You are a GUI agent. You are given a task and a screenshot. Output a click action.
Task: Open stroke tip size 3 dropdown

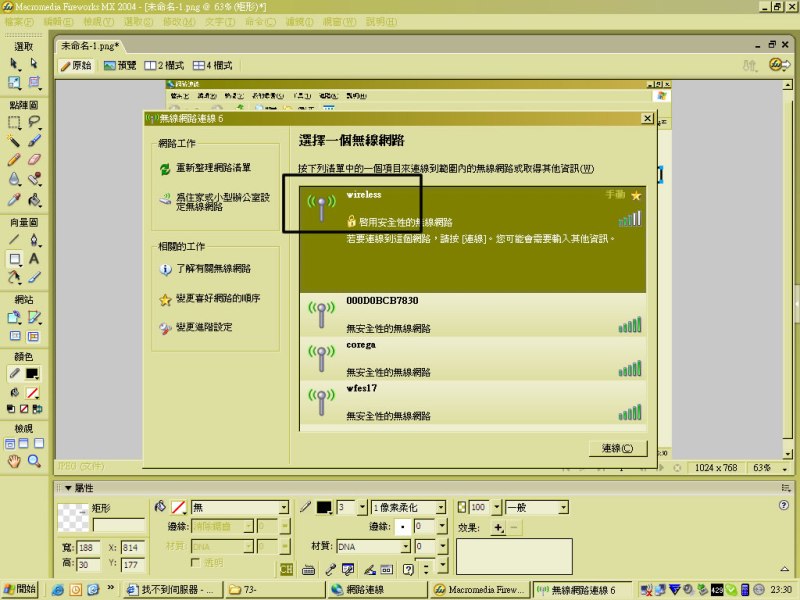pos(362,507)
